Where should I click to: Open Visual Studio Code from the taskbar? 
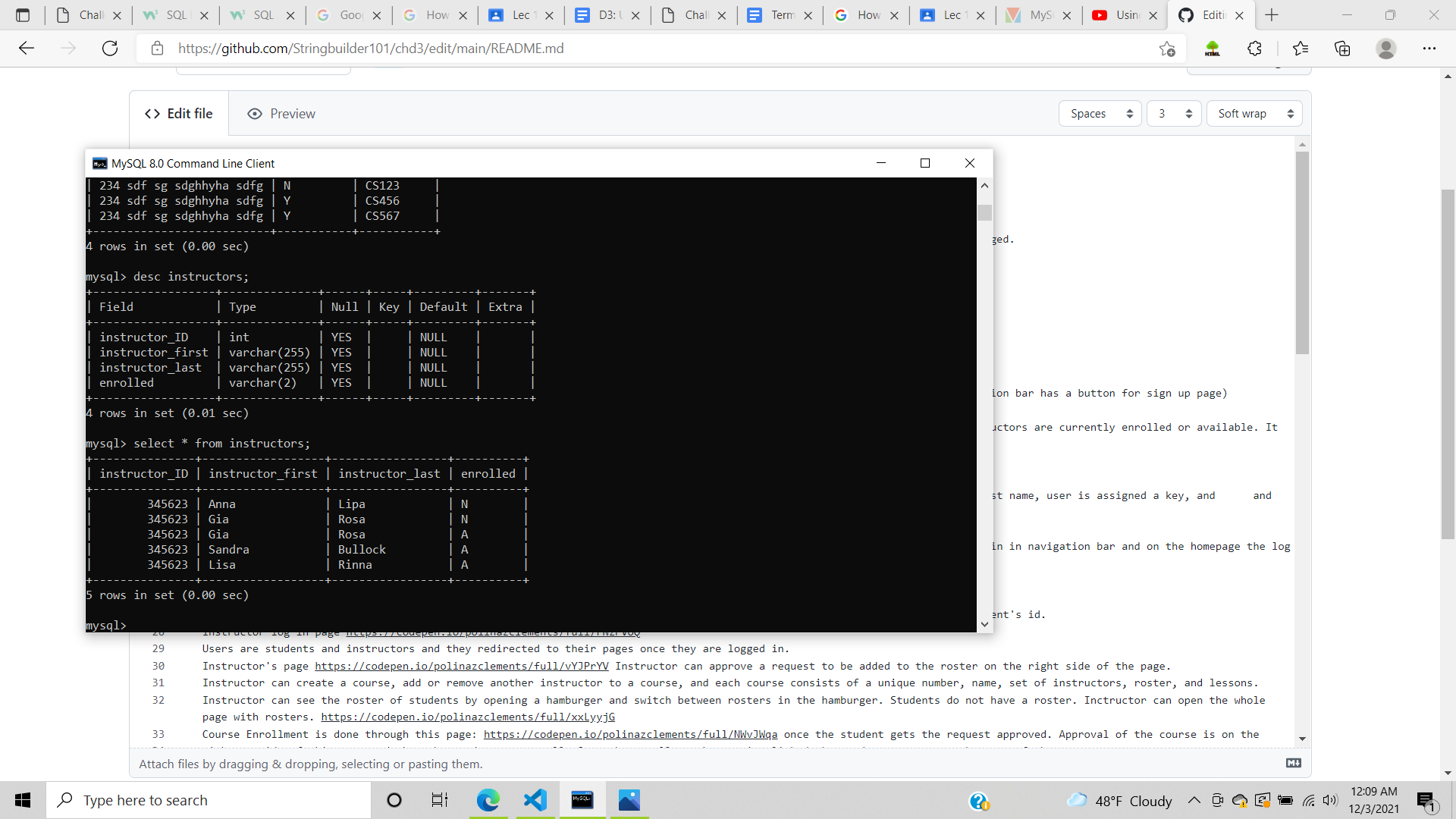pyautogui.click(x=535, y=800)
